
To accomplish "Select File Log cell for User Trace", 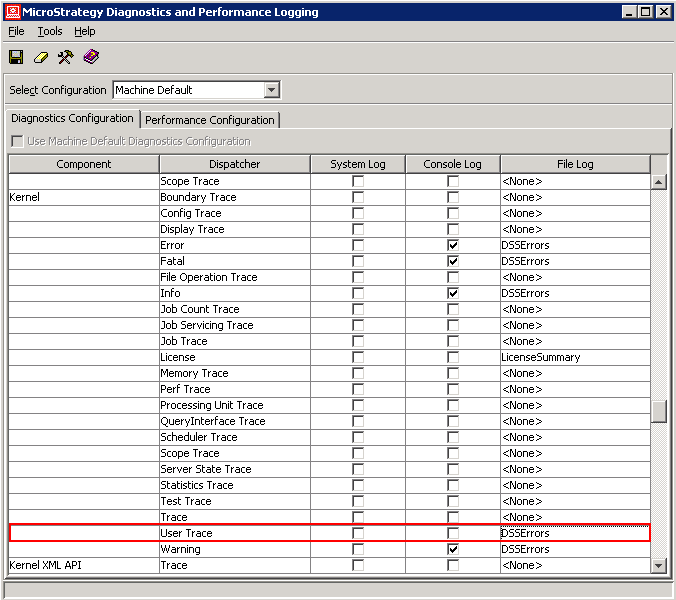I will [575, 533].
